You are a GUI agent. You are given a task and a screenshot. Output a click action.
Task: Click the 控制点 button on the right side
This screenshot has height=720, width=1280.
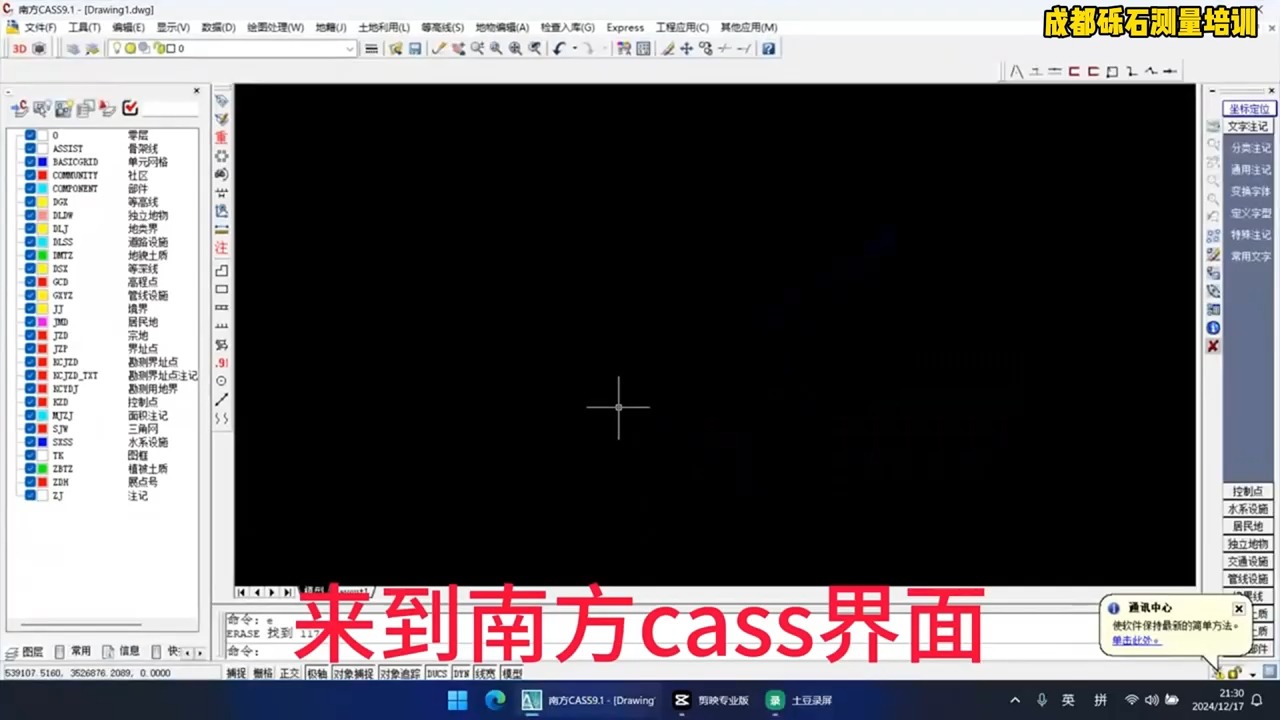1247,491
